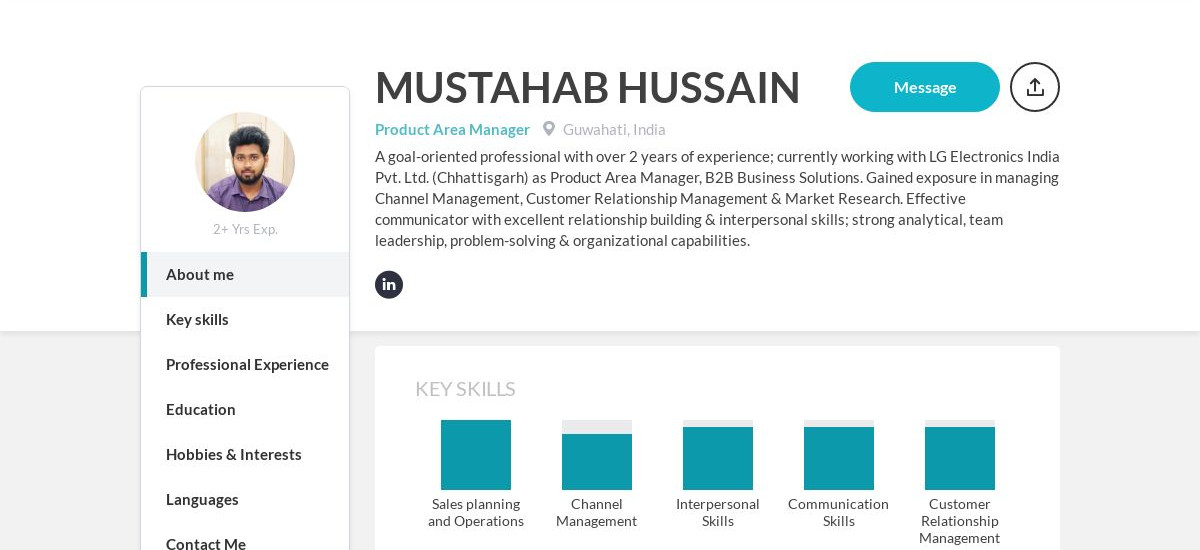Click the Sales planning and Operations bar
1200x550 pixels.
[476, 455]
